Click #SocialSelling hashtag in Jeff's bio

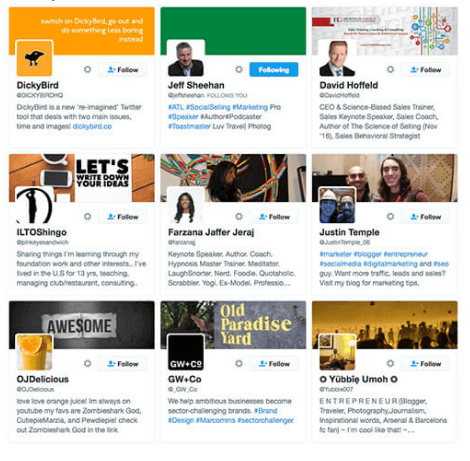tap(208, 107)
